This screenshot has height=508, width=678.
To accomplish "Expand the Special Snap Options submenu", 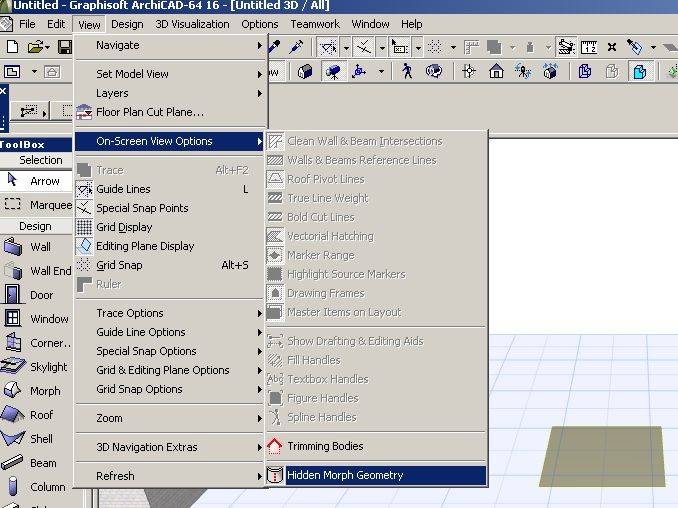I will [x=170, y=351].
